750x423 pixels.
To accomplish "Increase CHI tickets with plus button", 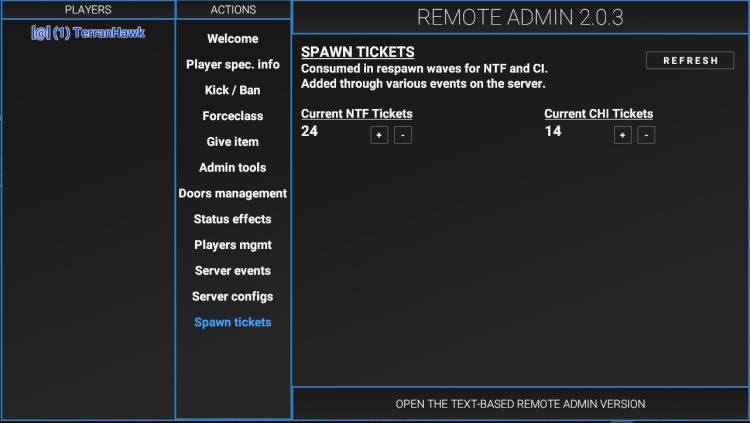I will (x=623, y=135).
